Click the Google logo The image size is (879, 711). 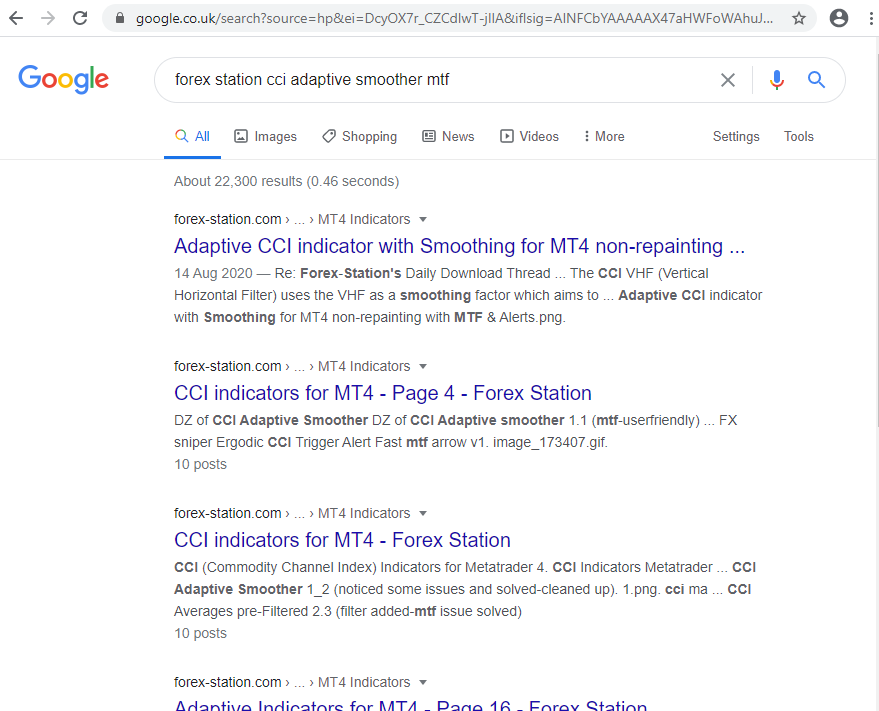[x=63, y=79]
